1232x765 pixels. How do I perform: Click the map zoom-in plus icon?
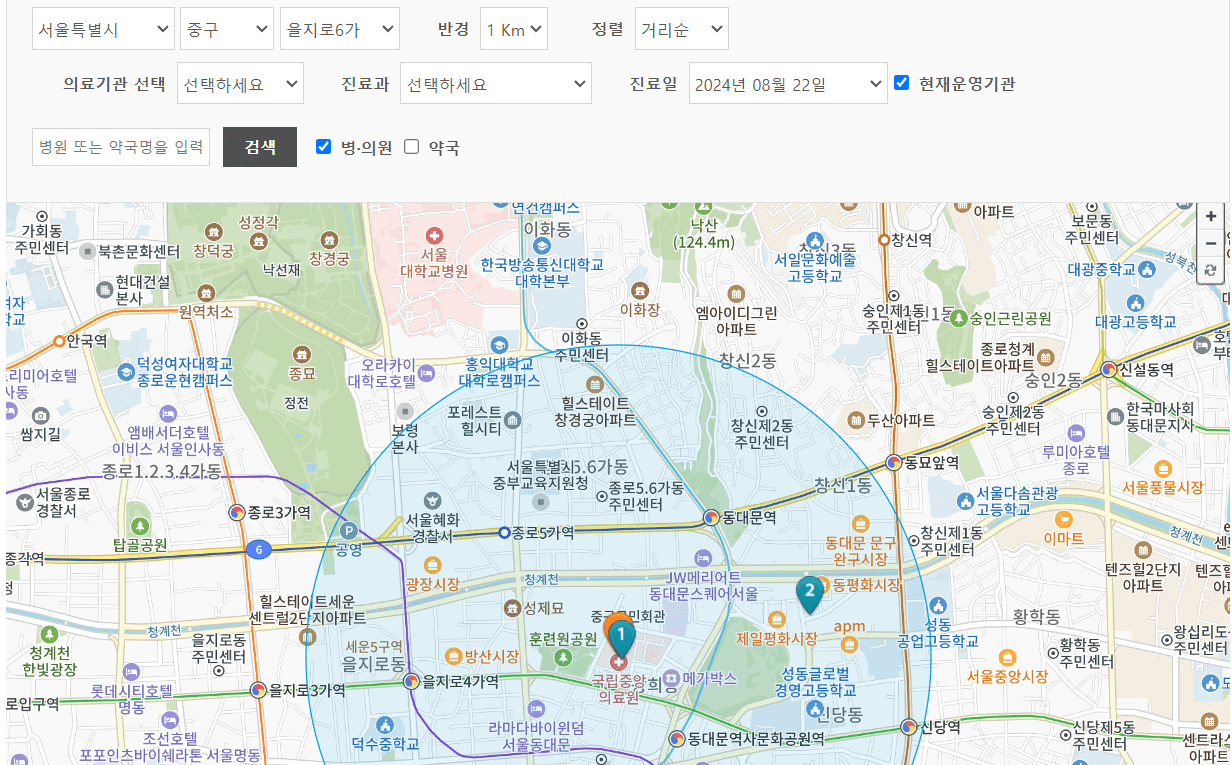(1210, 215)
